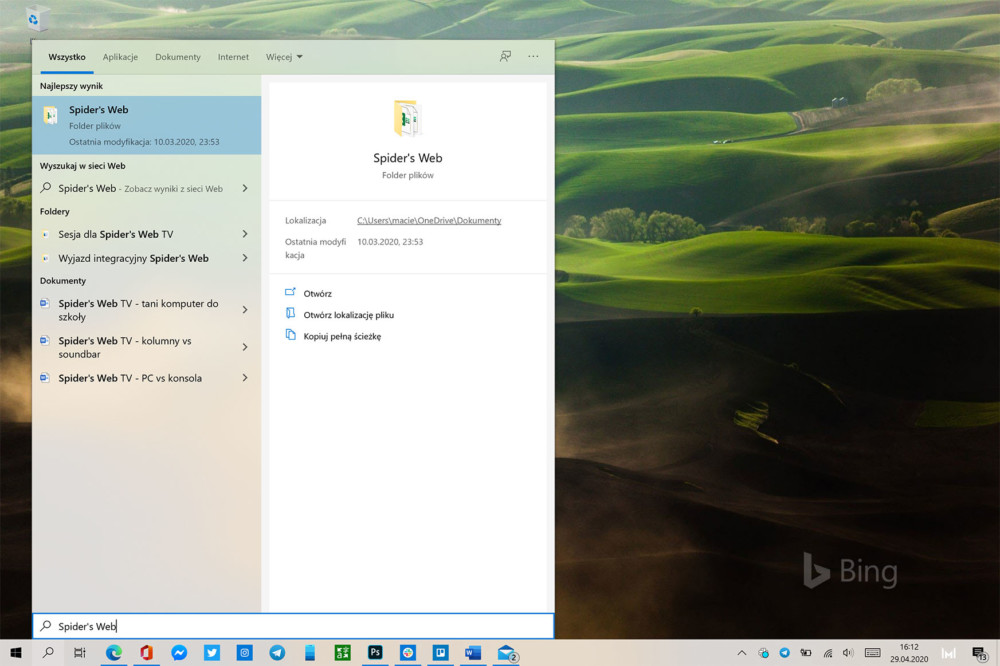
Task: Open document kolumny vs soundbar
Action: pos(125,347)
